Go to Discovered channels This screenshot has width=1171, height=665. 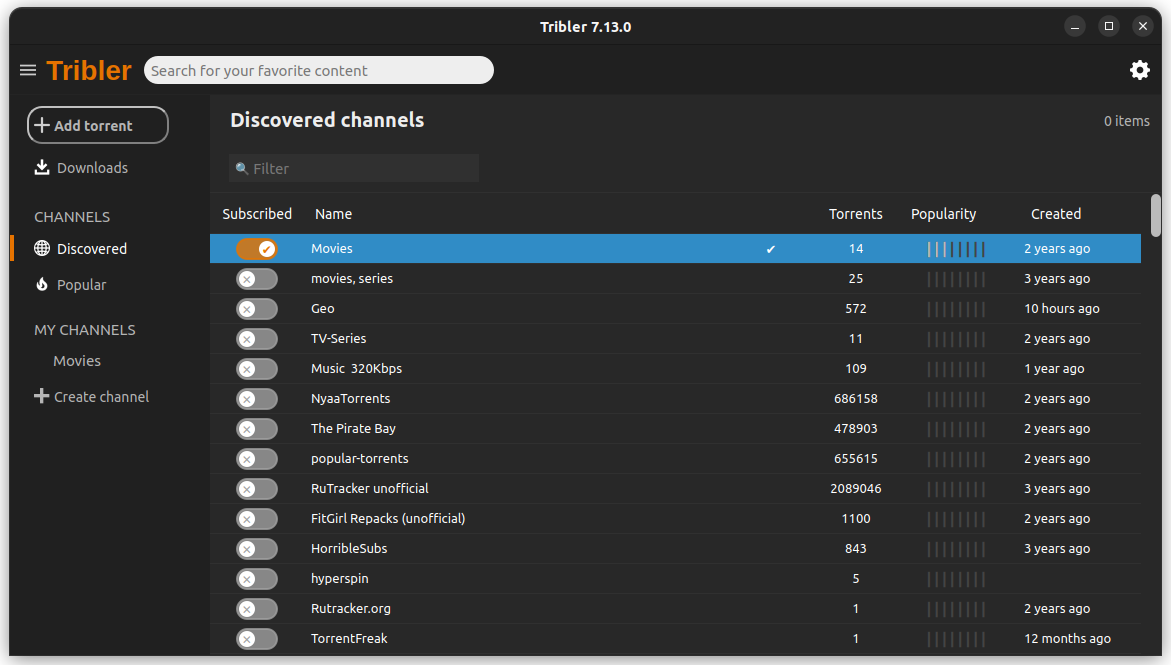coord(92,249)
